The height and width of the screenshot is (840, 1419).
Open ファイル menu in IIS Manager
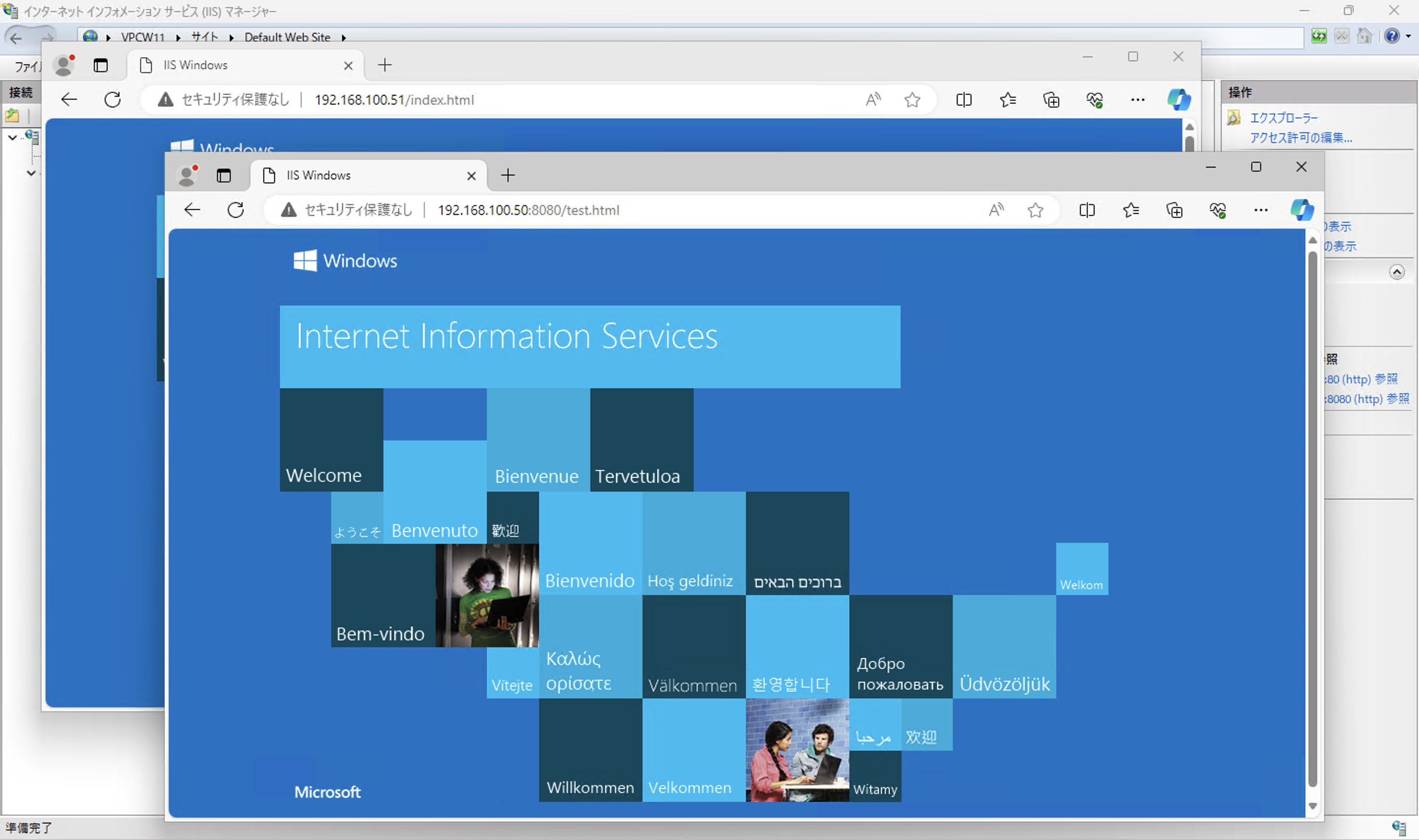pyautogui.click(x=27, y=67)
